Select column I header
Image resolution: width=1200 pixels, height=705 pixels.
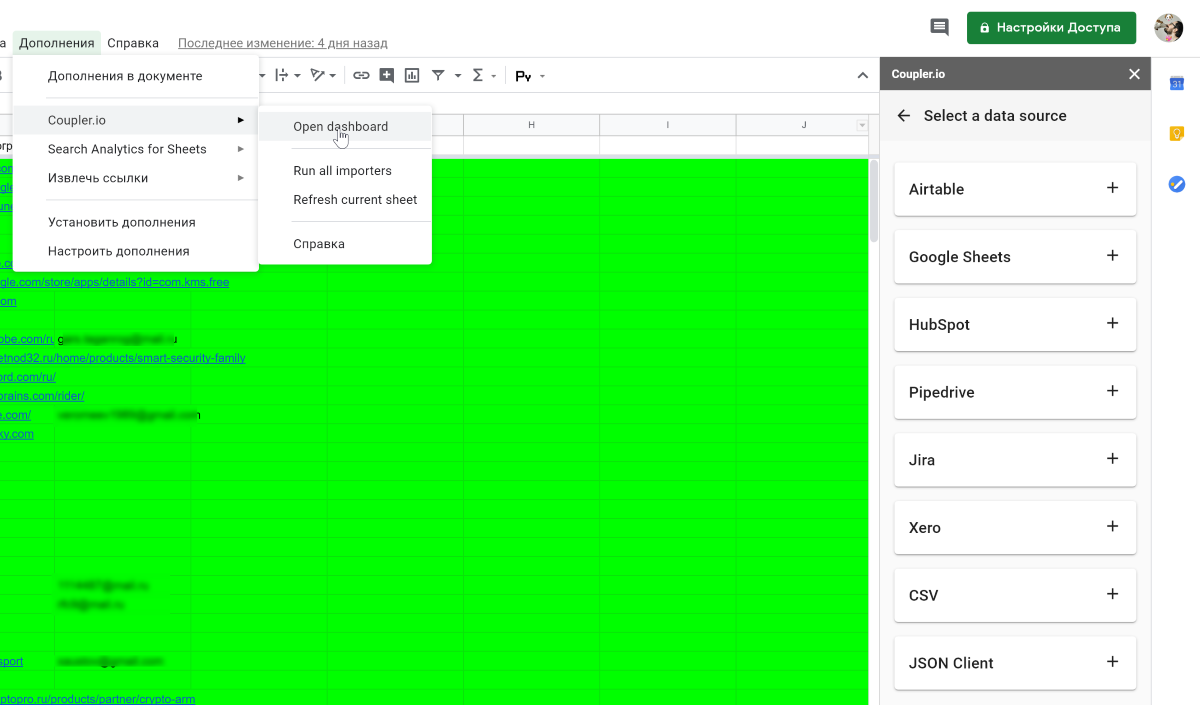667,125
